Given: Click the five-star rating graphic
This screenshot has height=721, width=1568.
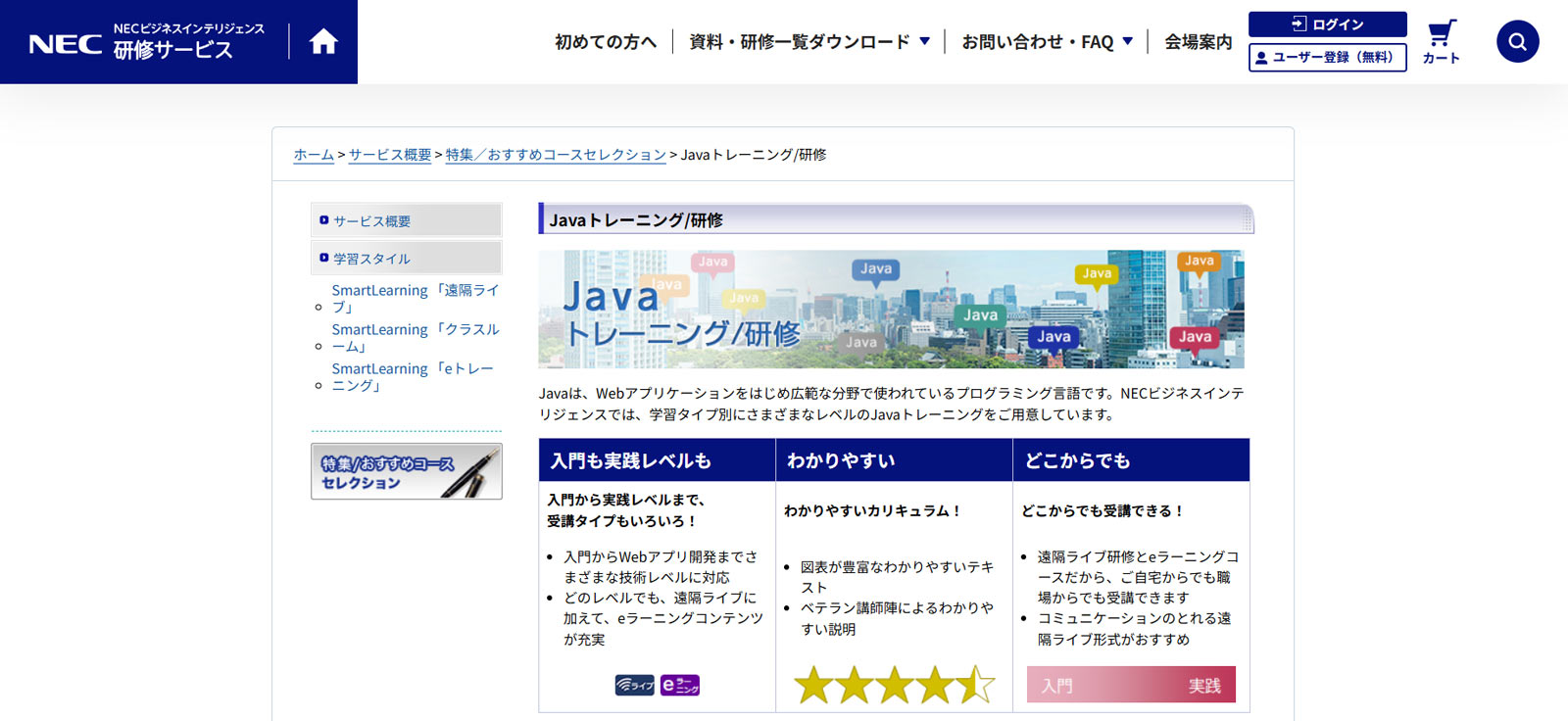Looking at the screenshot, I should coord(894,685).
